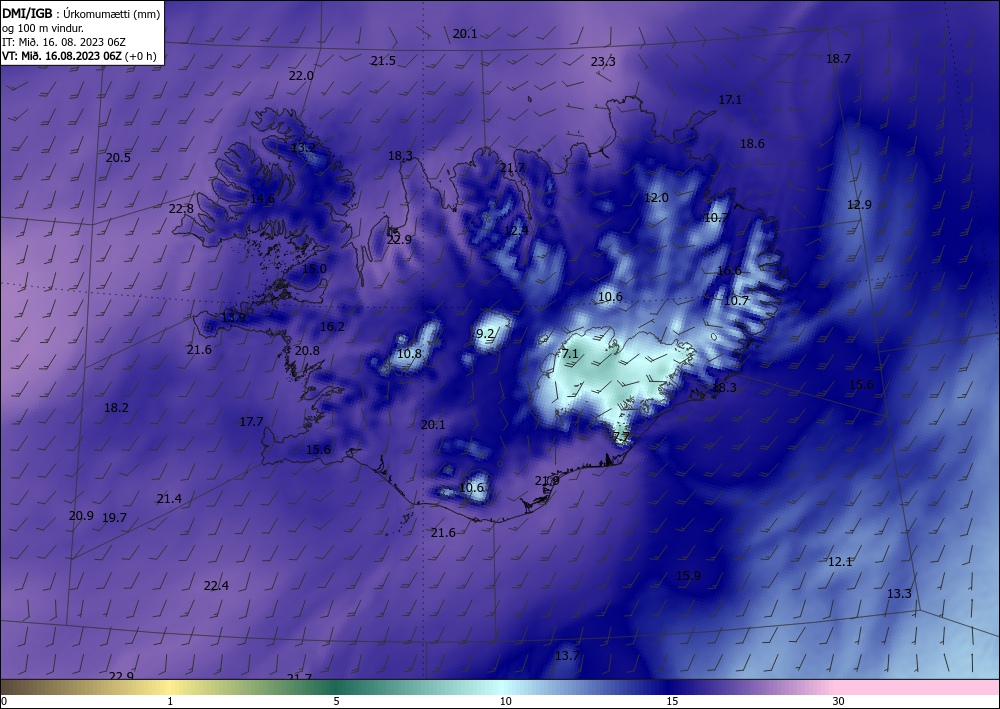Click the 13.2 value in the Westfjords
This screenshot has height=709, width=1000.
[303, 147]
